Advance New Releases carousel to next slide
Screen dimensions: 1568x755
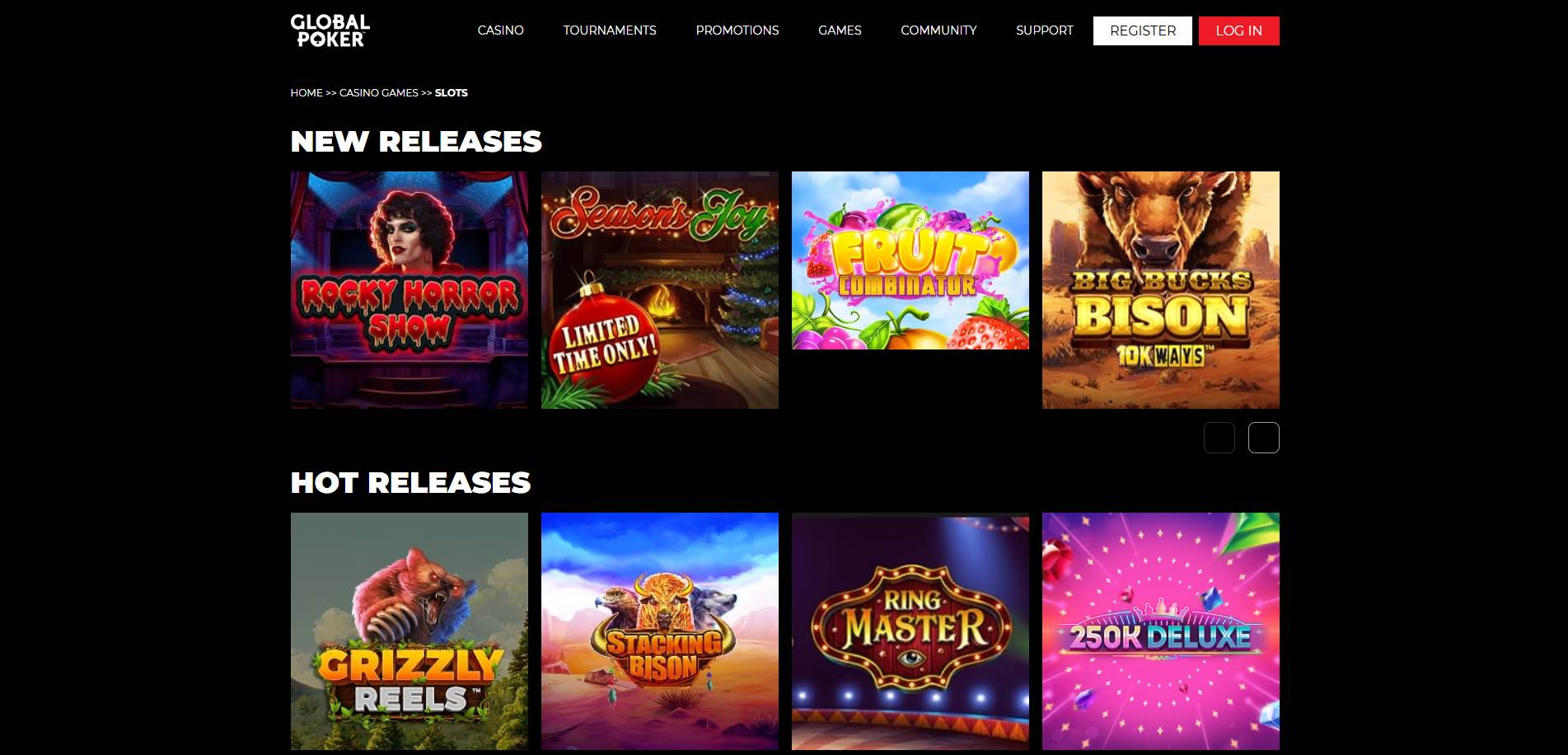point(1264,438)
